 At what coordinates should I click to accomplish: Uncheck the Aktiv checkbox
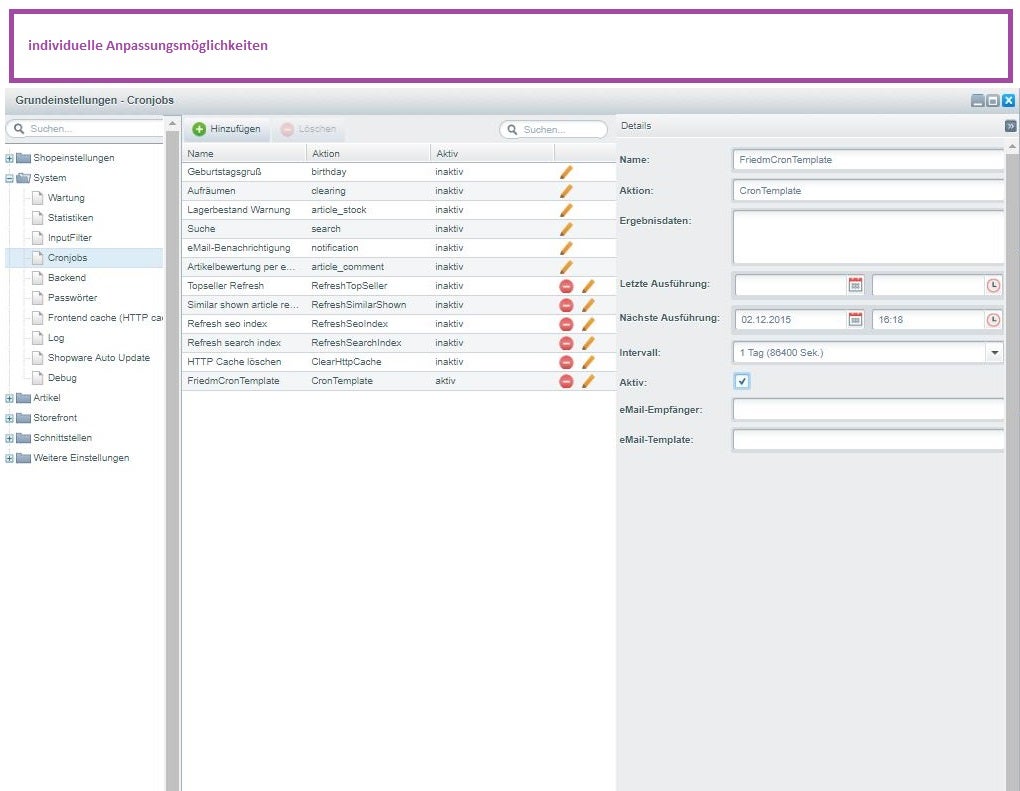(742, 381)
